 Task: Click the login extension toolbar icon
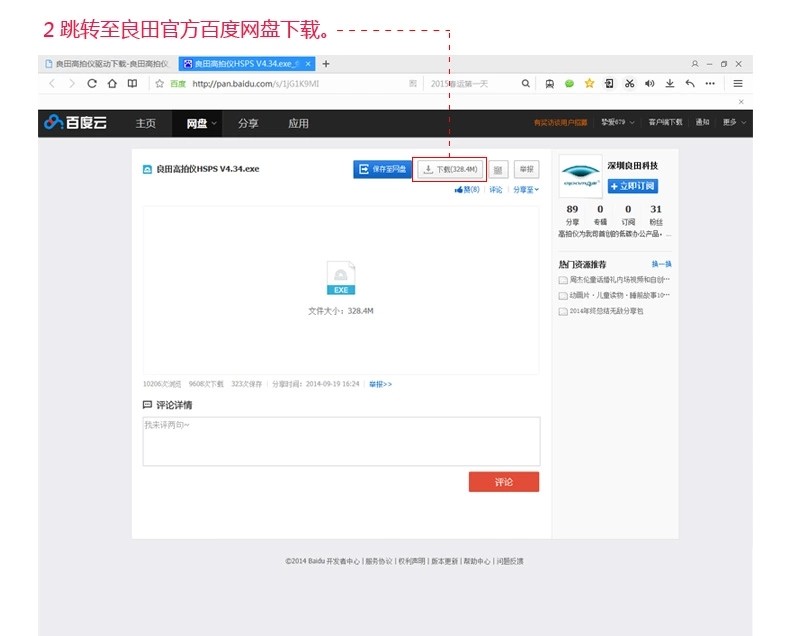[609, 84]
